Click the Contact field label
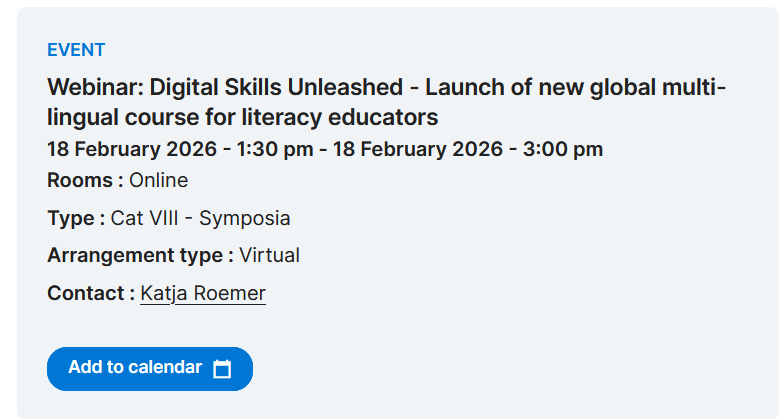The width and height of the screenshot is (783, 419). (x=91, y=293)
